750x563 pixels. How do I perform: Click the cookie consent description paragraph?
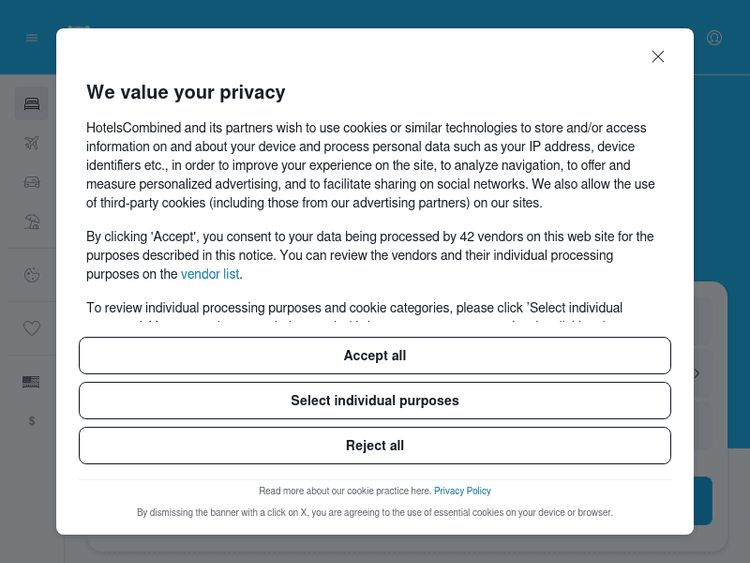click(370, 166)
